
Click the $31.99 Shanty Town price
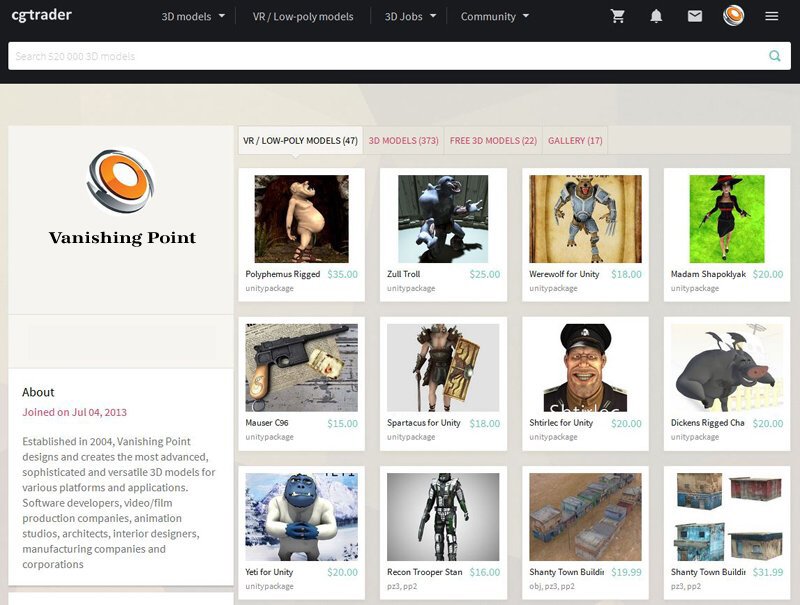tap(768, 572)
